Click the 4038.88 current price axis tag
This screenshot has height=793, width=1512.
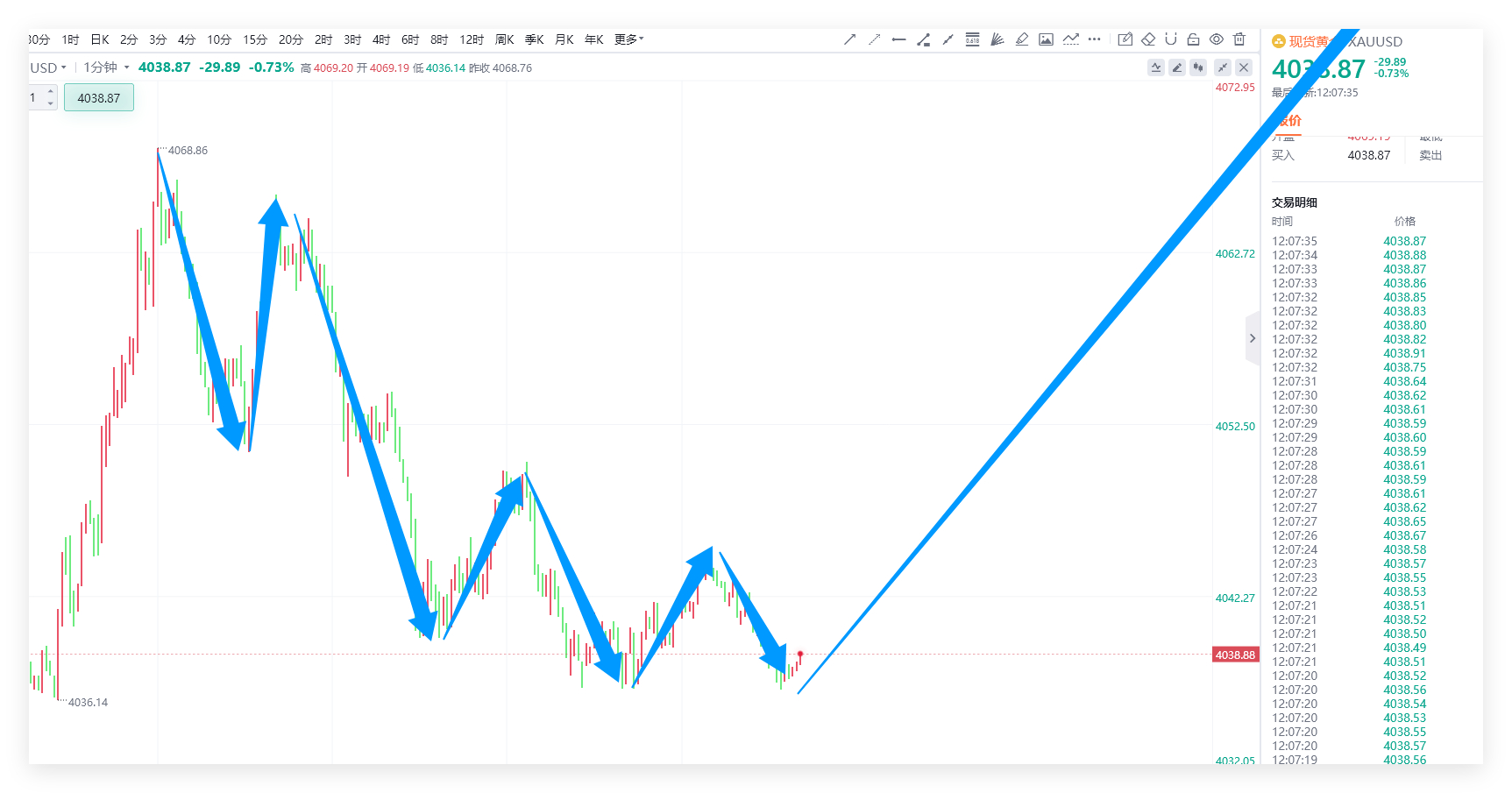tap(1235, 655)
